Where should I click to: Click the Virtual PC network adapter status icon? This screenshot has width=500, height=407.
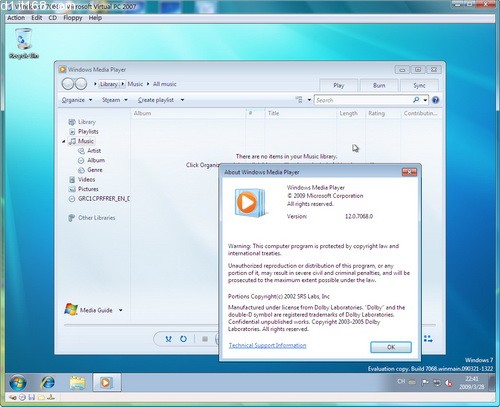pyautogui.click(x=51, y=397)
